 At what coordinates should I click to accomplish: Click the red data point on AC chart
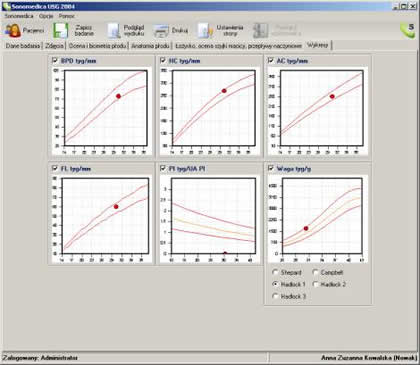coord(332,96)
